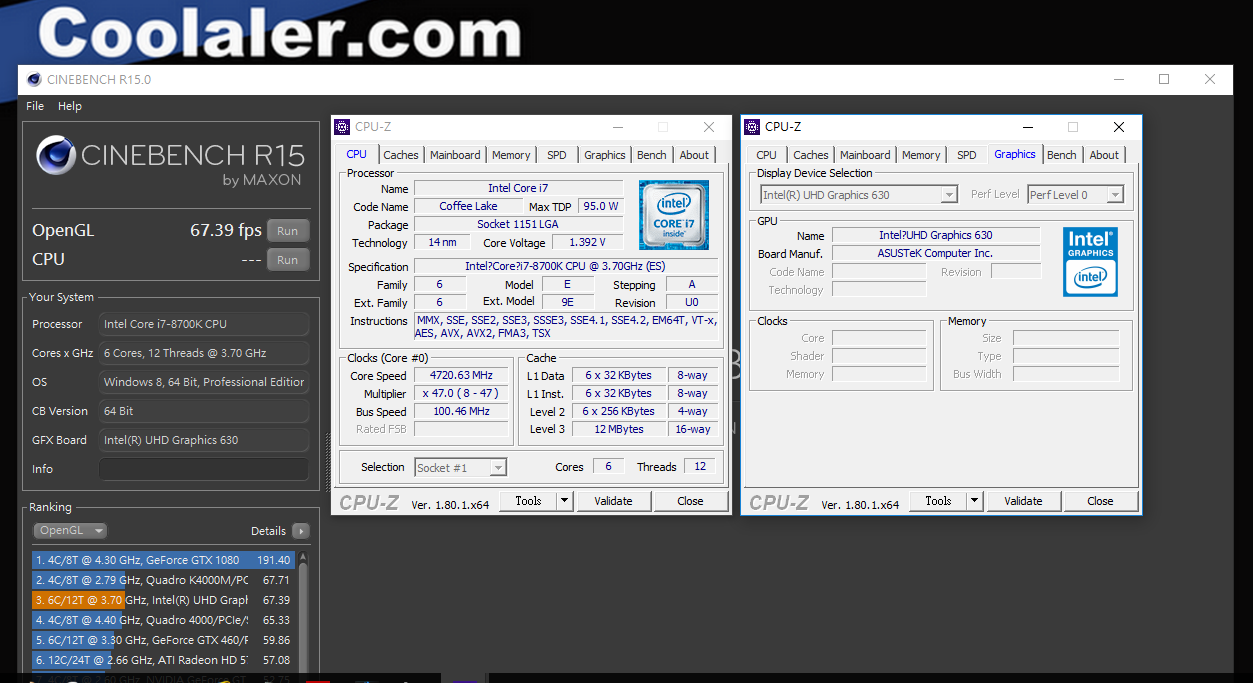Switch to Caches tab in left CPU-Z window
Viewport: 1253px width, 683px height.
(x=401, y=155)
